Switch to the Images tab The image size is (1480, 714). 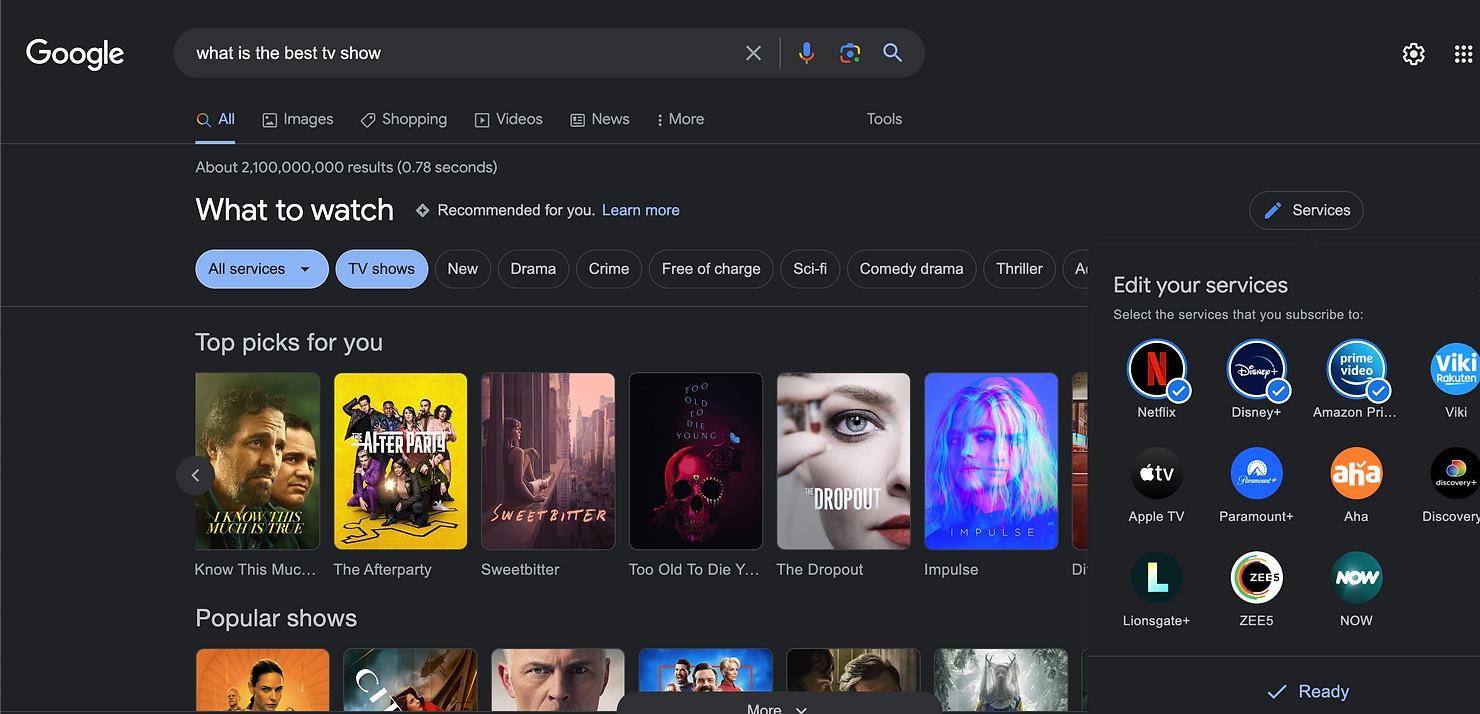point(298,119)
